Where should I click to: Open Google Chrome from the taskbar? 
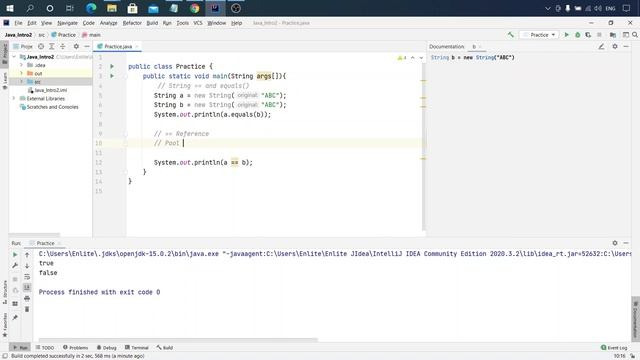tap(195, 8)
